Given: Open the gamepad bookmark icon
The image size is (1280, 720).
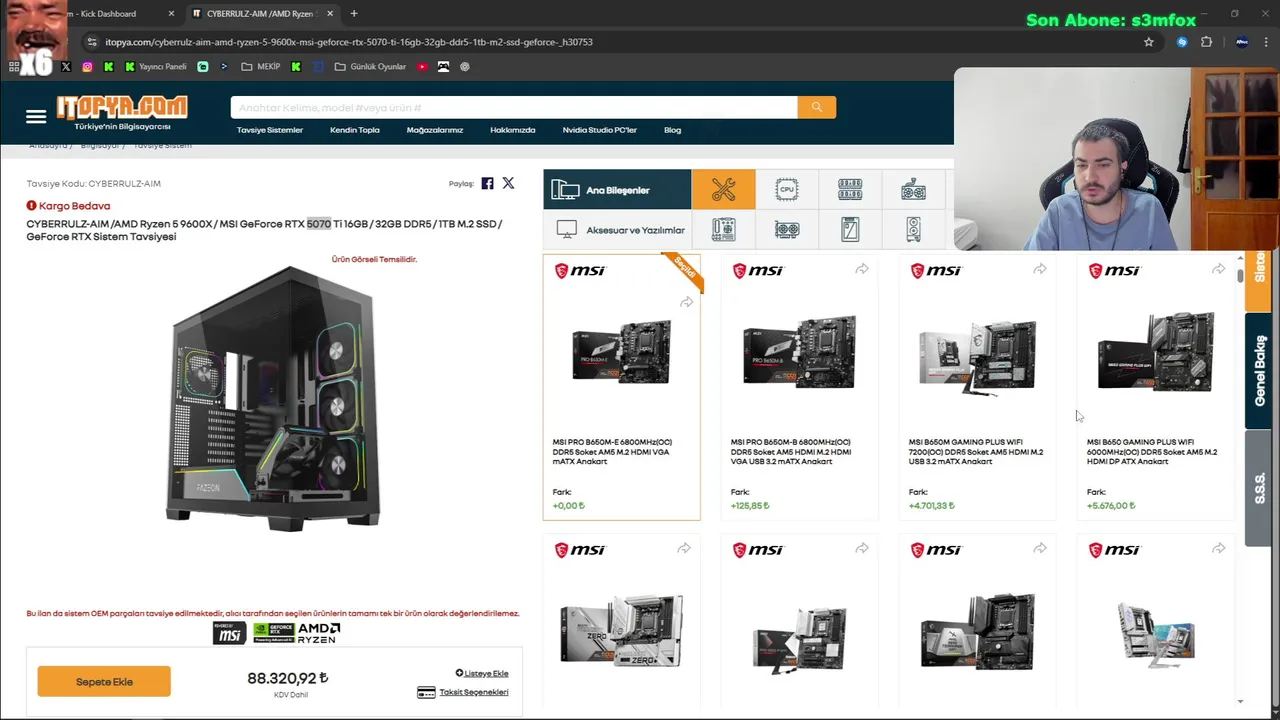Looking at the screenshot, I should coord(443,67).
